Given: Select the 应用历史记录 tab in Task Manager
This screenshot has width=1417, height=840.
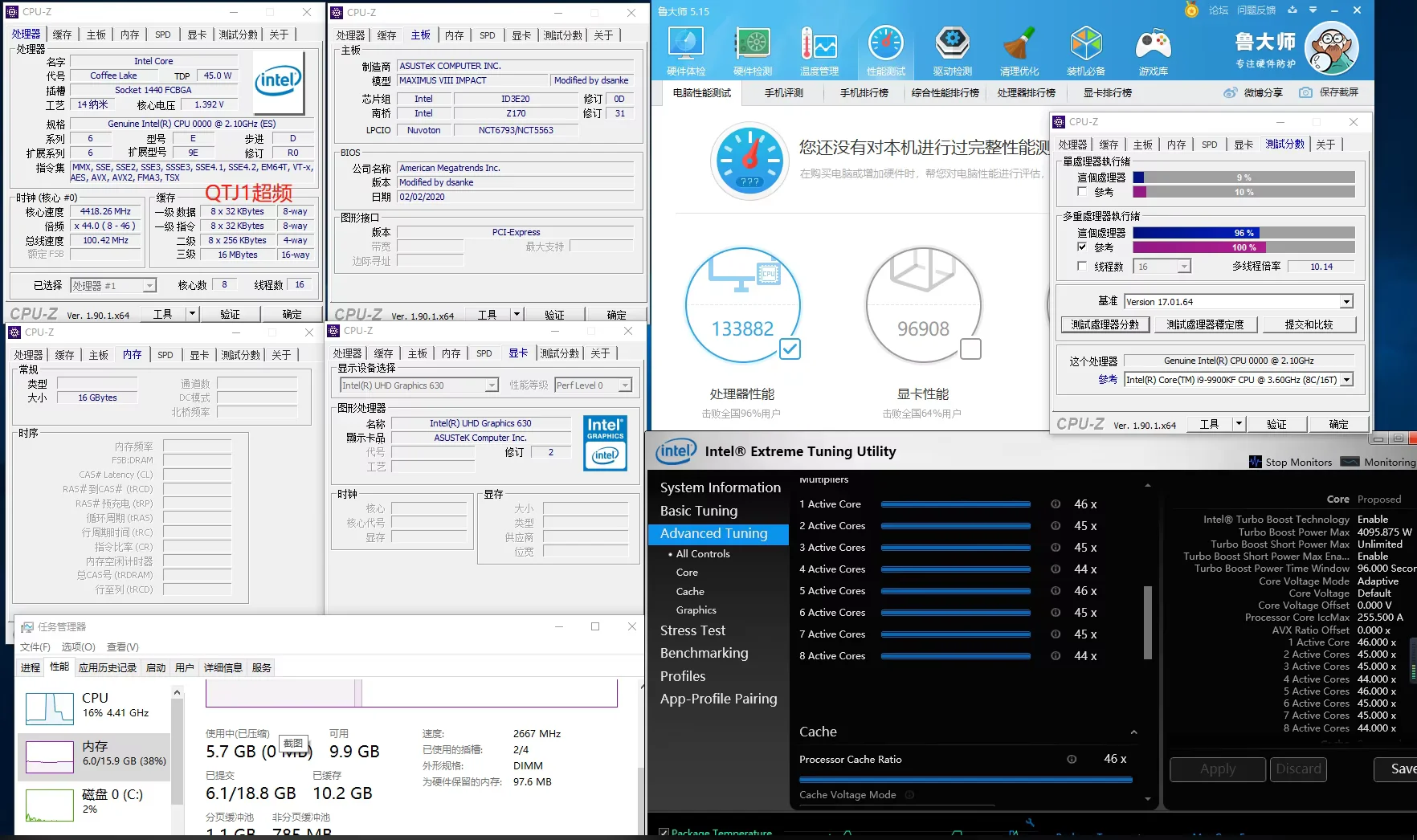Looking at the screenshot, I should (108, 667).
